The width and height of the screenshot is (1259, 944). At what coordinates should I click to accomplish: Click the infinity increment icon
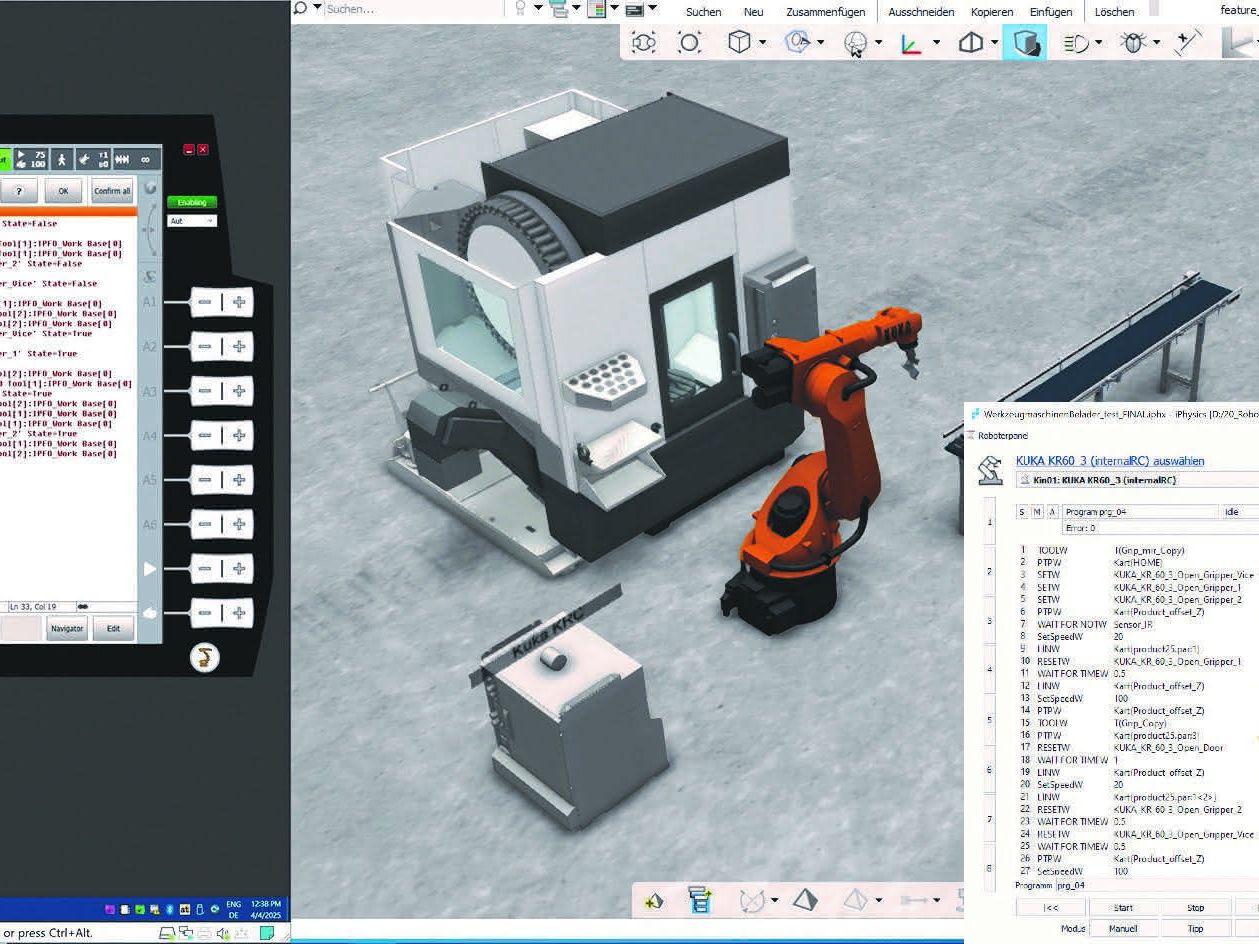[x=145, y=159]
